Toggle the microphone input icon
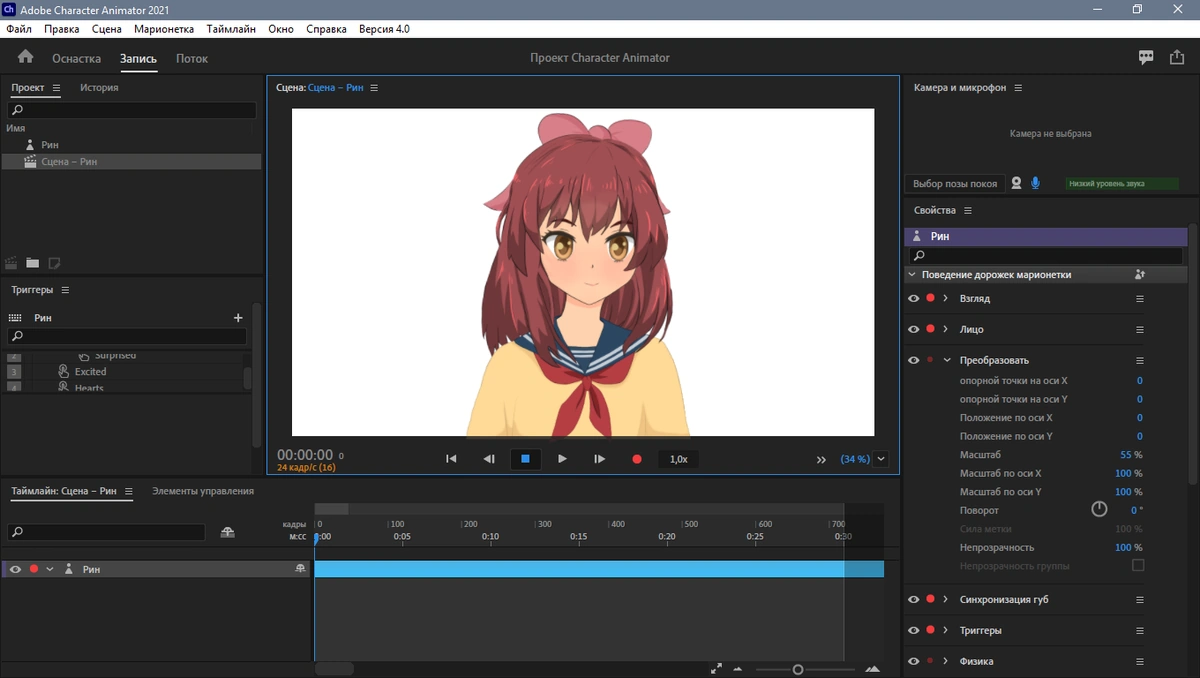This screenshot has width=1200, height=678. click(1035, 183)
